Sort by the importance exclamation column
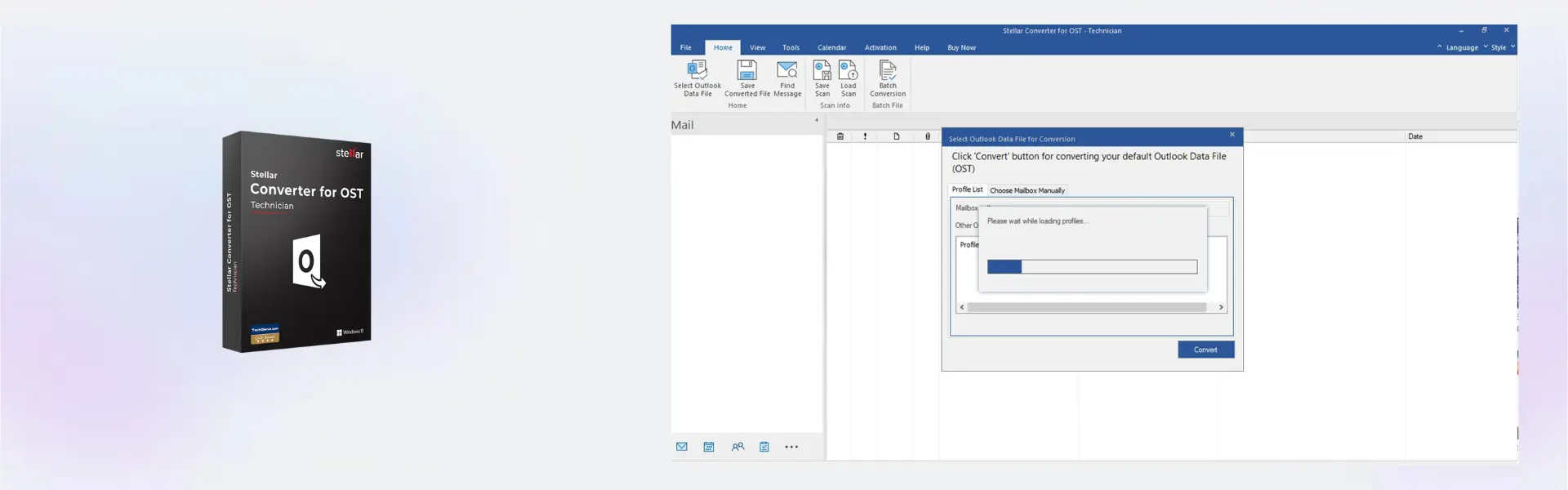The height and width of the screenshot is (490, 1568). point(865,136)
